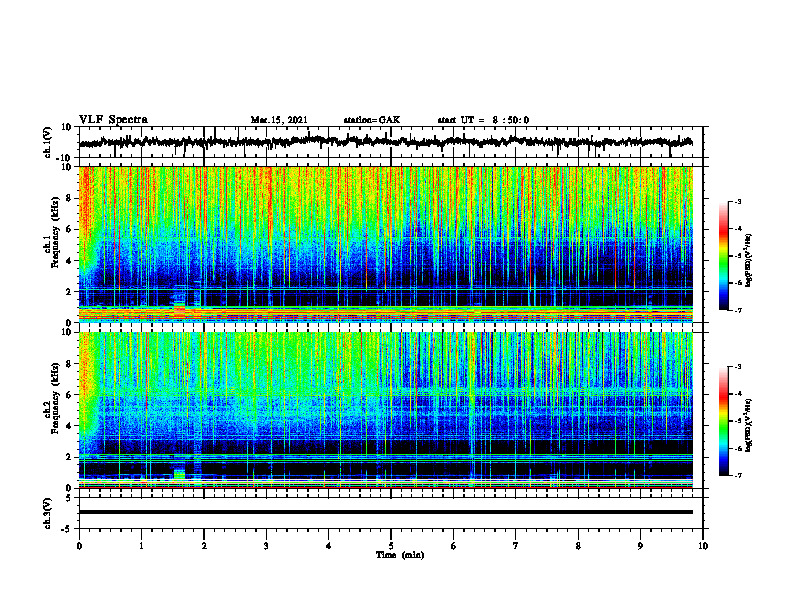Click time axis tick label "8"
The width and height of the screenshot is (792, 612).
point(578,546)
